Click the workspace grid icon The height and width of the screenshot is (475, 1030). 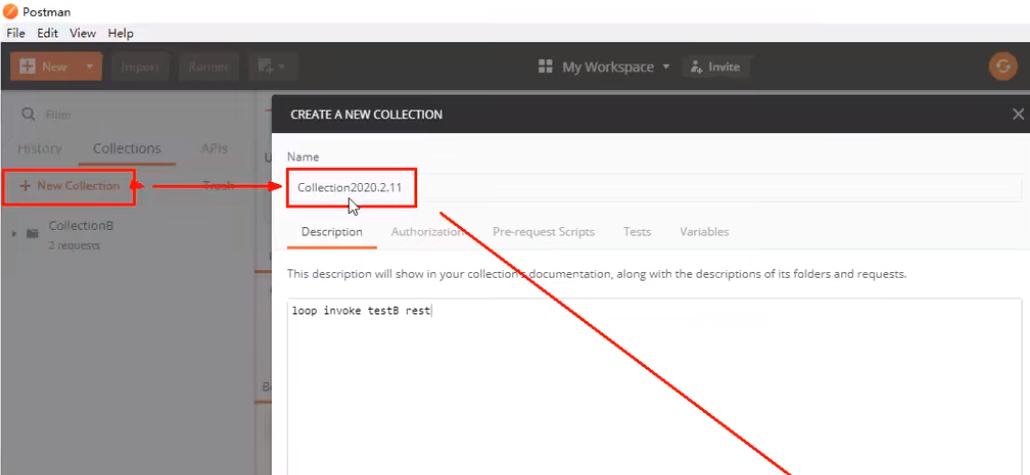[546, 67]
